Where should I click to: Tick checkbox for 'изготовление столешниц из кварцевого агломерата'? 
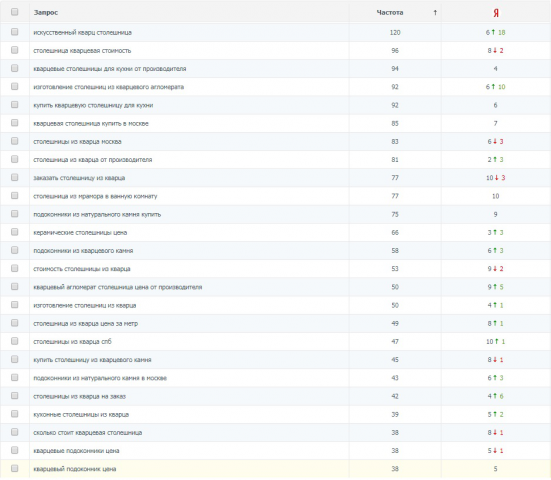coord(14,86)
